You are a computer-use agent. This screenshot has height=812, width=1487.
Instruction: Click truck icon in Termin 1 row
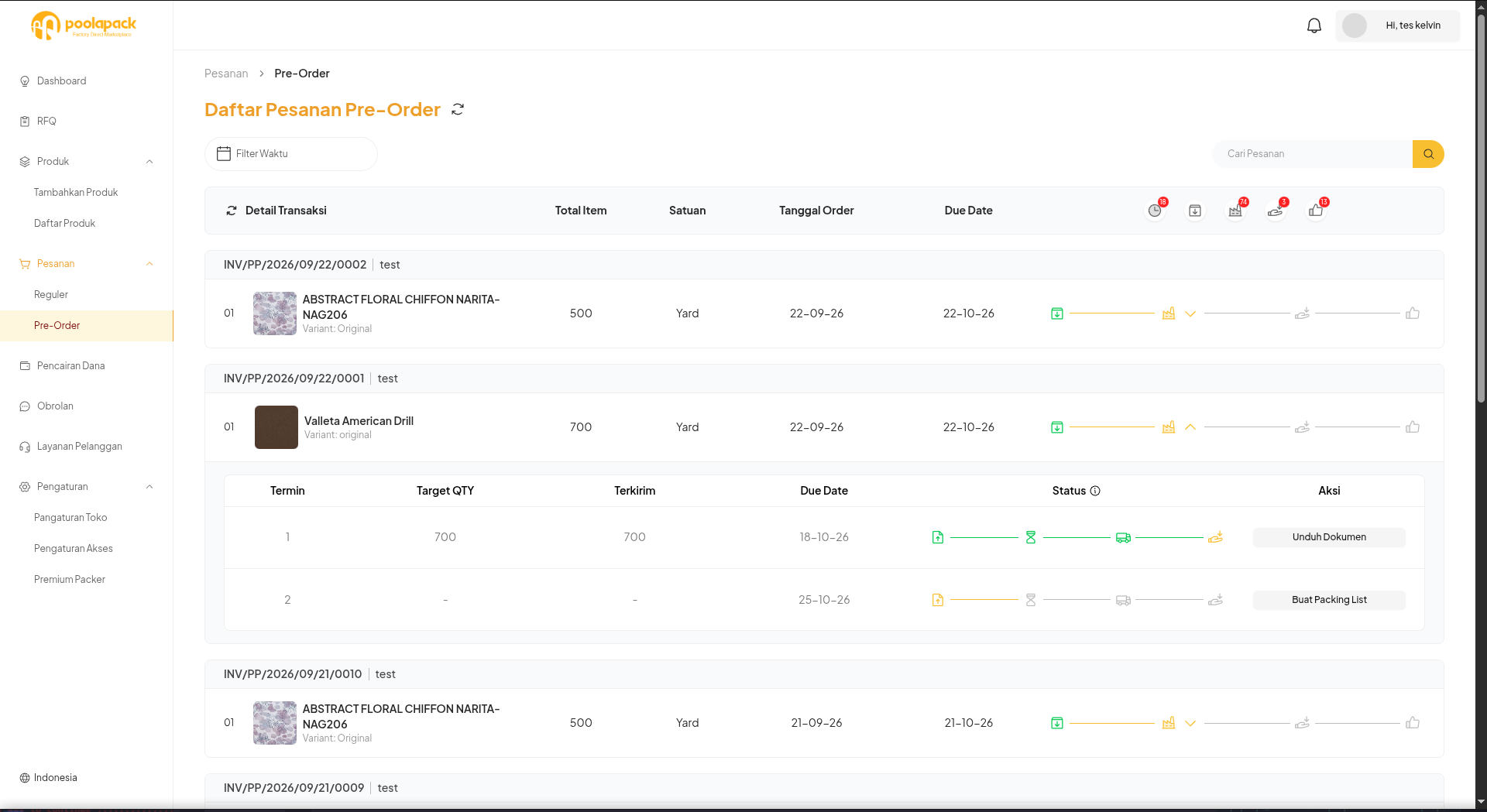tap(1123, 537)
